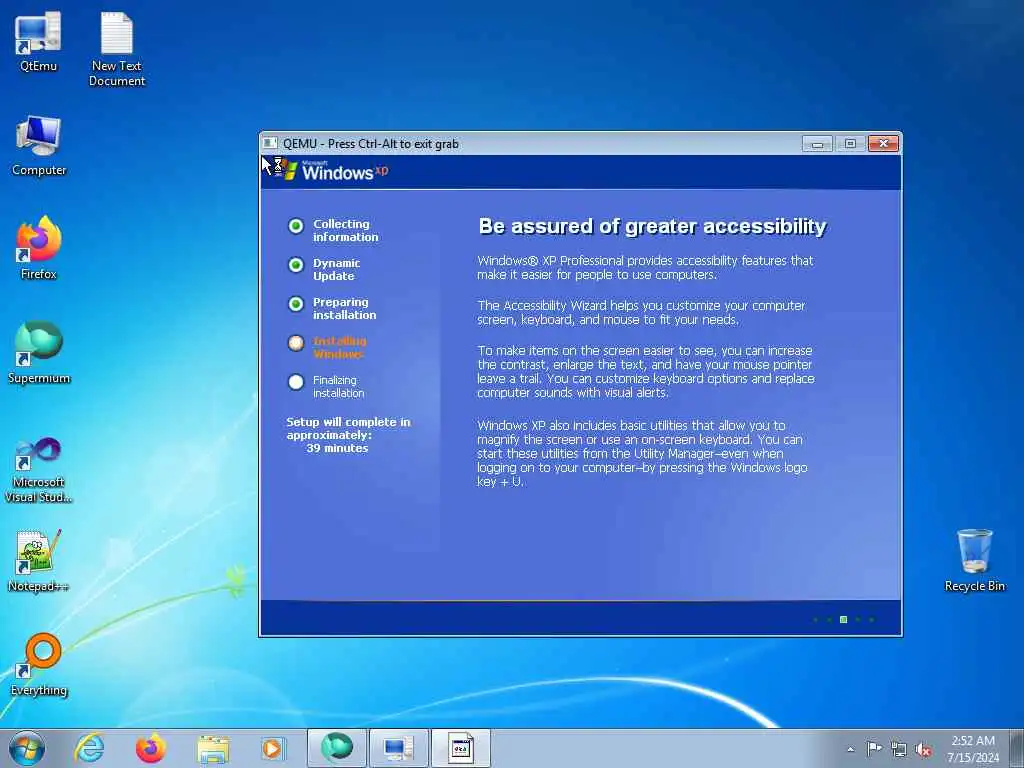The width and height of the screenshot is (1024, 768).
Task: Open the Computer desktop icon
Action: (39, 145)
